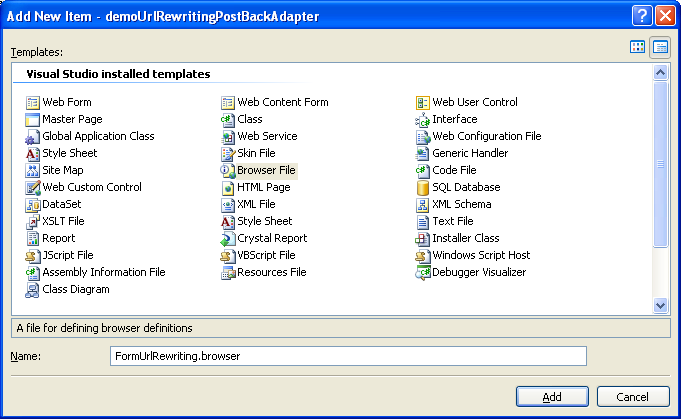
Task: Pick the Site Map template icon
Action: click(x=33, y=170)
